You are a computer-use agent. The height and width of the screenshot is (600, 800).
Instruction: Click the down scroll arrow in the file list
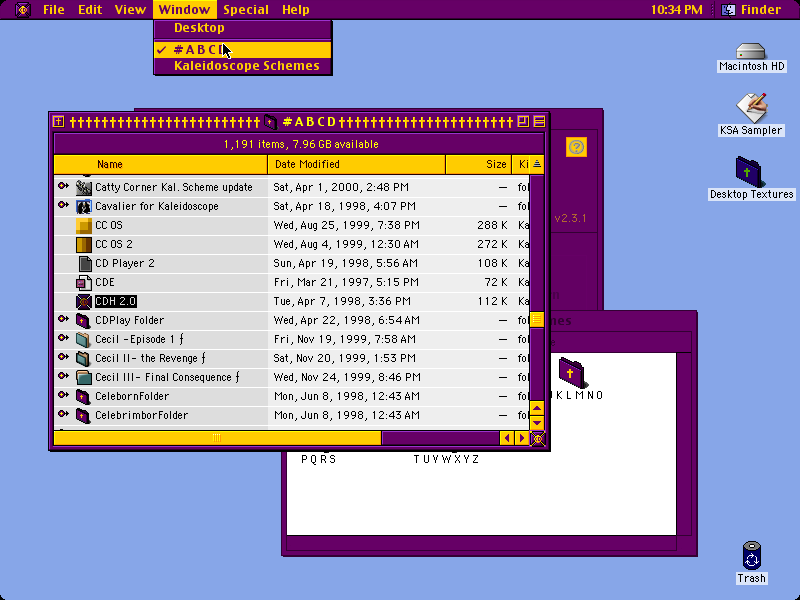point(537,423)
